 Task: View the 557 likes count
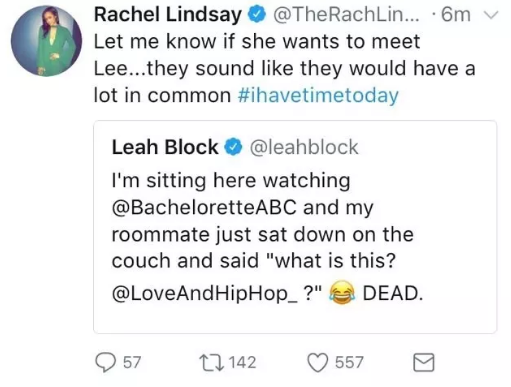coord(349,363)
